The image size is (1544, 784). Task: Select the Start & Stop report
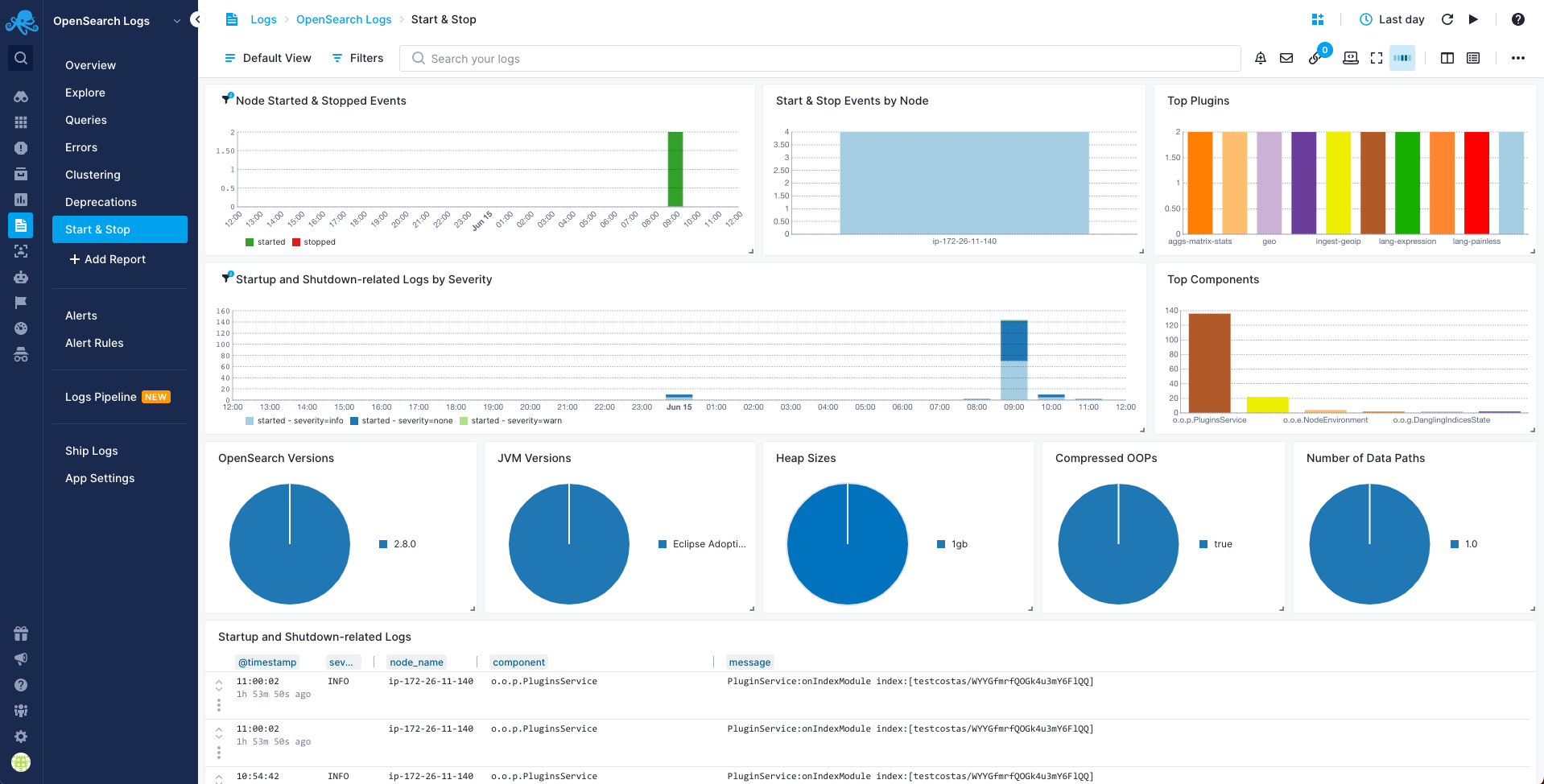[120, 229]
